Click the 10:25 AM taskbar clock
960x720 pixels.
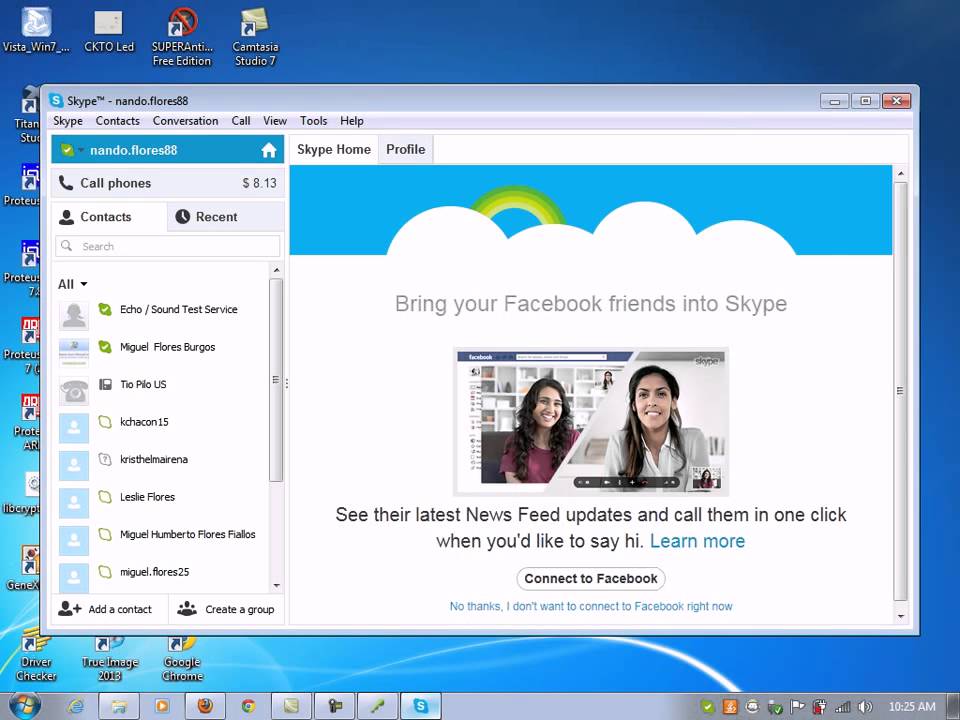(912, 707)
